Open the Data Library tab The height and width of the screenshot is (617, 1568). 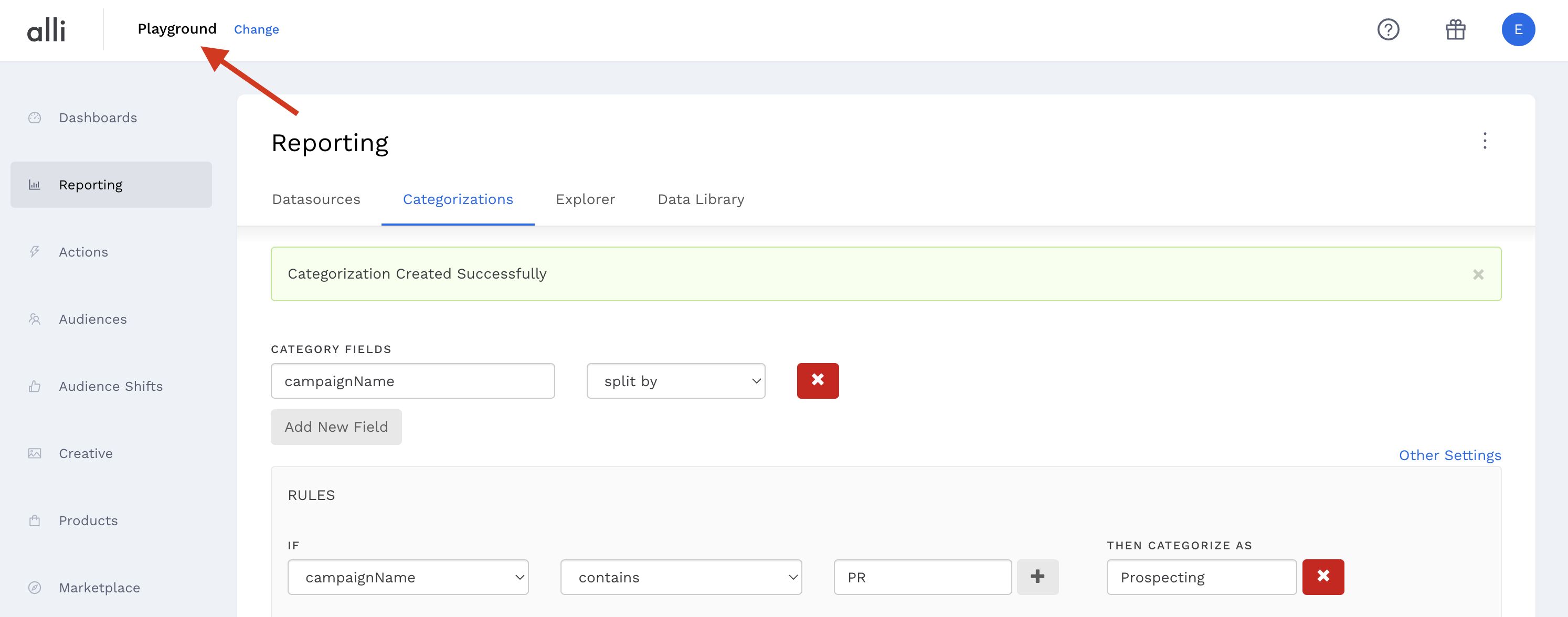[x=701, y=199]
